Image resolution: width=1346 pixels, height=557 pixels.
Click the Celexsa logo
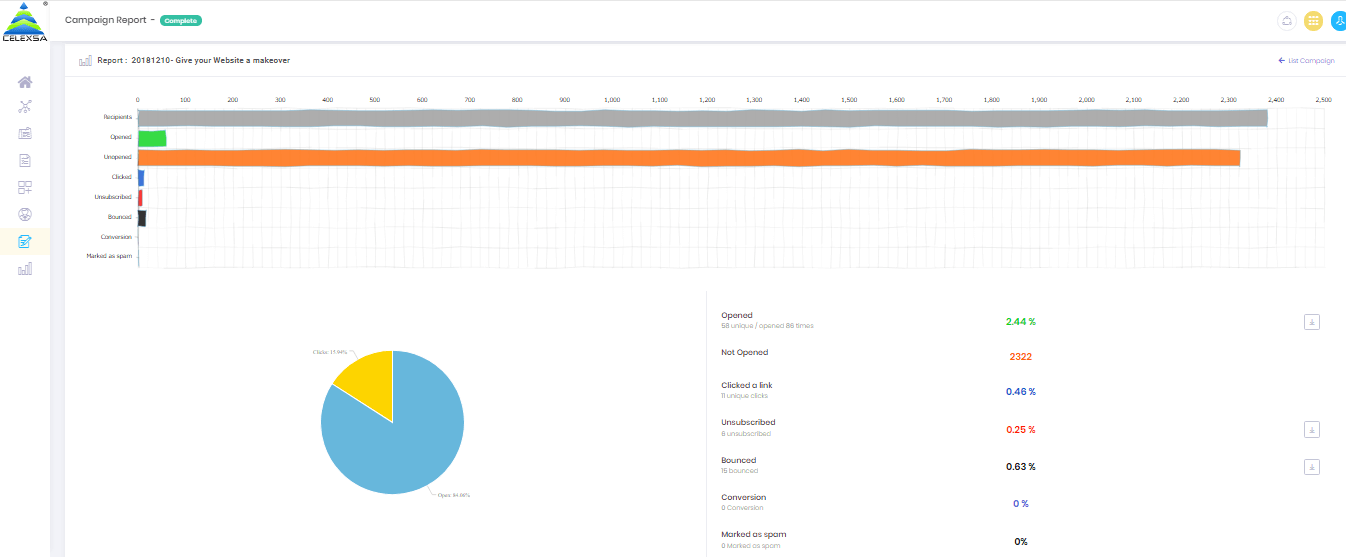click(x=24, y=22)
